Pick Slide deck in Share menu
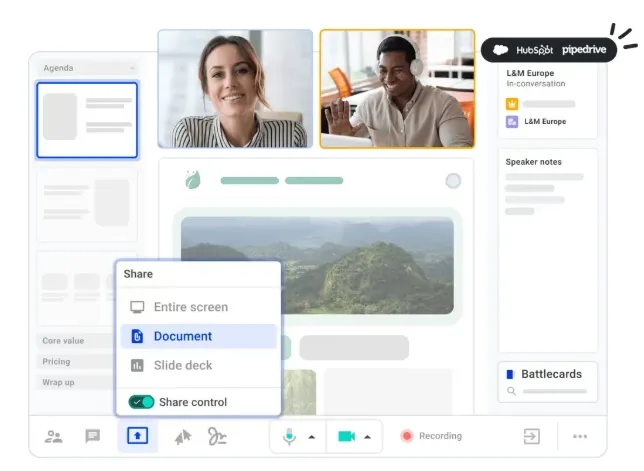 pyautogui.click(x=199, y=365)
